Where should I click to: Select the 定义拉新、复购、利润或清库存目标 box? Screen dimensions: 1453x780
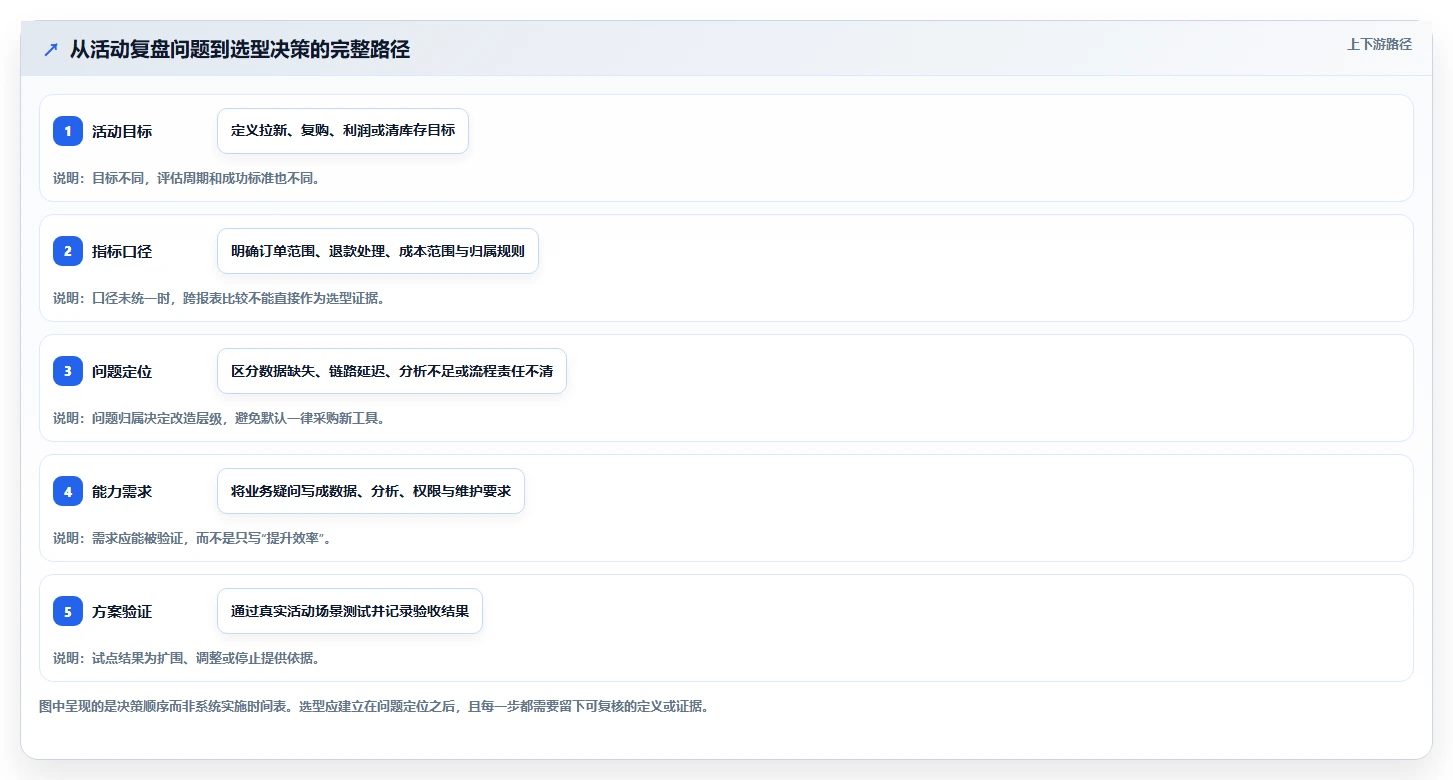click(343, 131)
